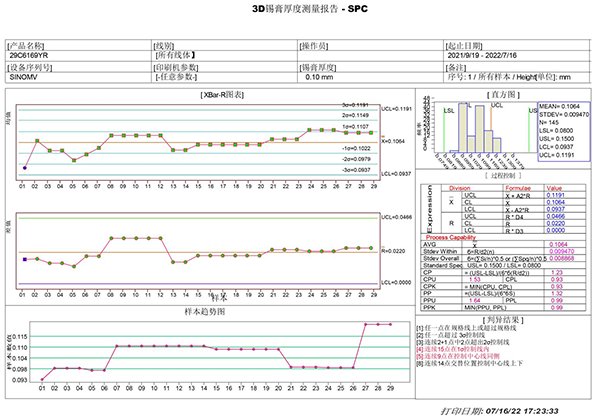
Task: Click the date range 2021/9/19 - 2022/7/16
Action: point(482,56)
